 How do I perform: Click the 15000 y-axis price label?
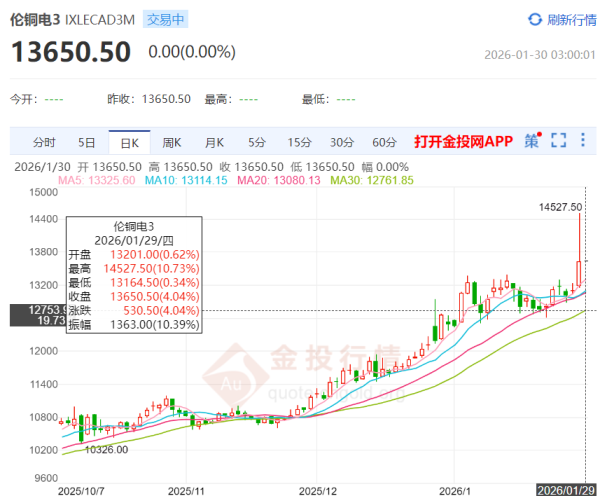44,192
